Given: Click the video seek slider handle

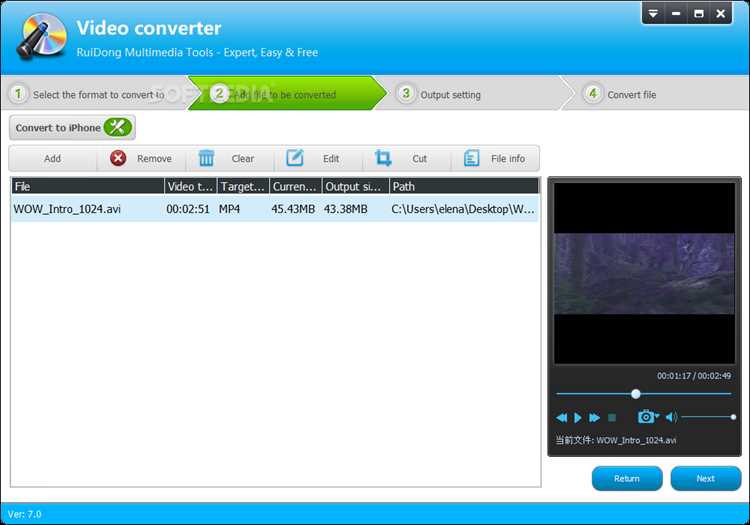Looking at the screenshot, I should pyautogui.click(x=636, y=394).
